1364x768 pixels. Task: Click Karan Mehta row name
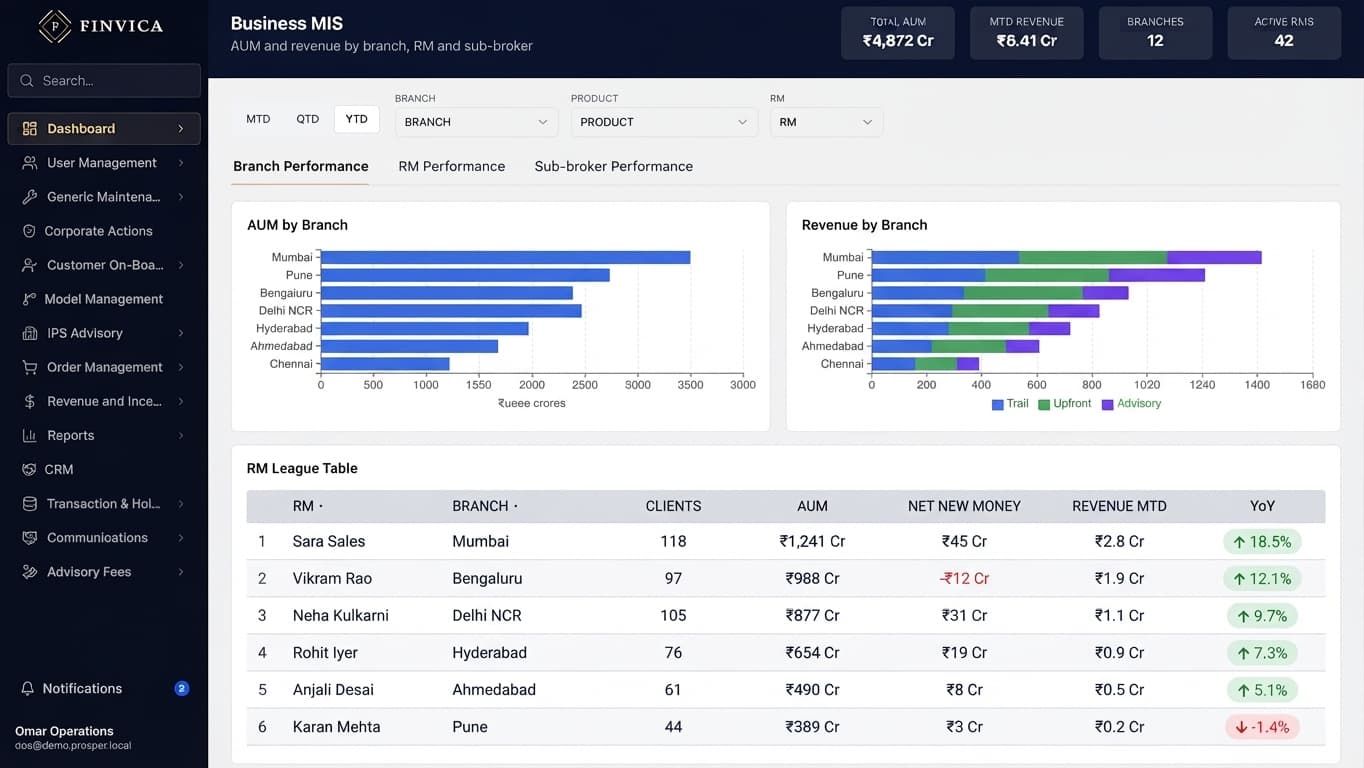coord(337,727)
